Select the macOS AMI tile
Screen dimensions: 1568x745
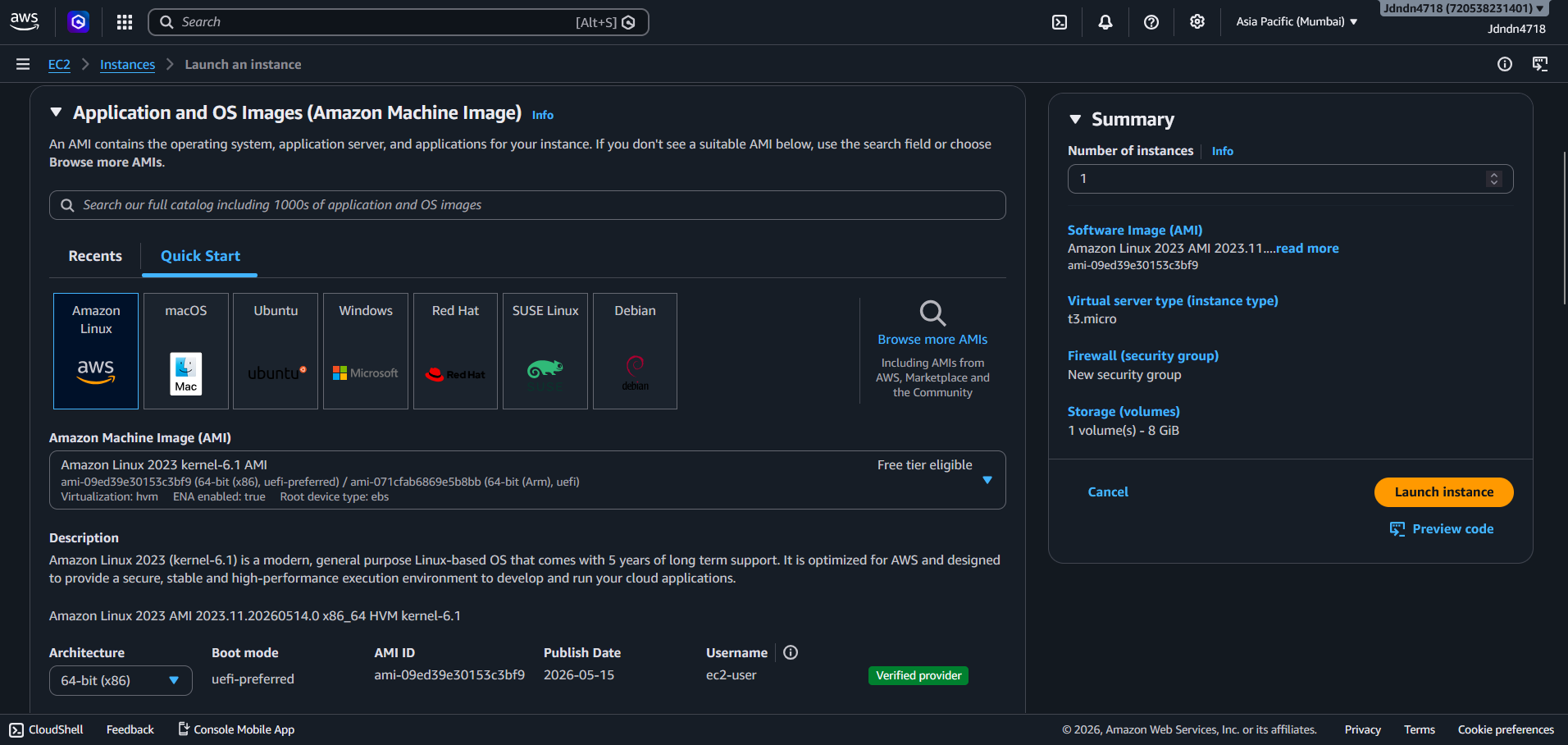(186, 351)
